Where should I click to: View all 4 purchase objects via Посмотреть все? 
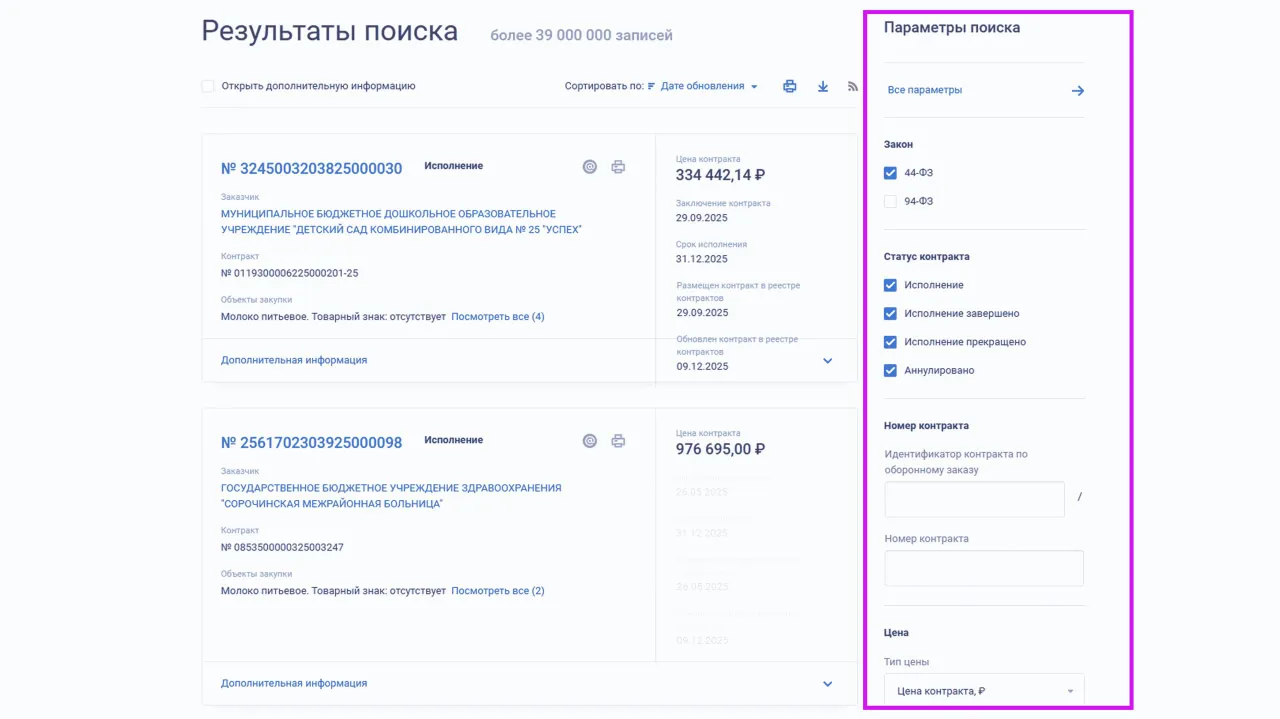(x=497, y=317)
